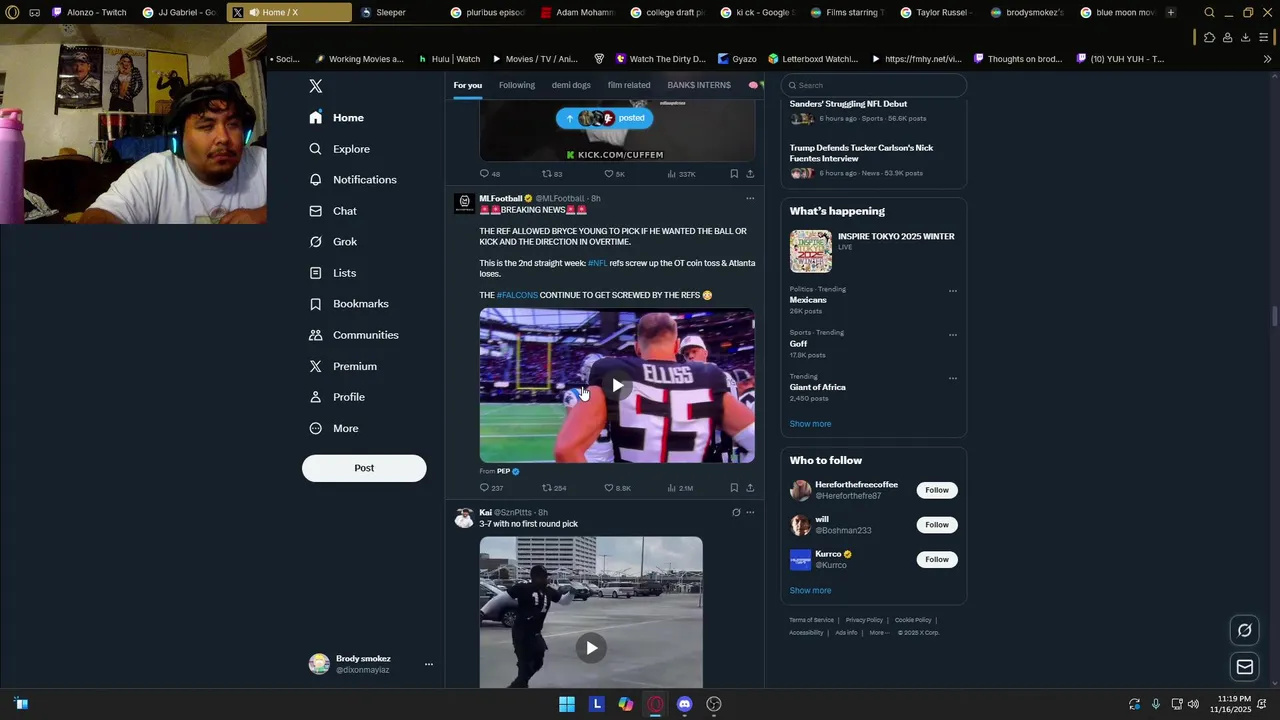
Task: Open more options on Kai's post
Action: [750, 512]
